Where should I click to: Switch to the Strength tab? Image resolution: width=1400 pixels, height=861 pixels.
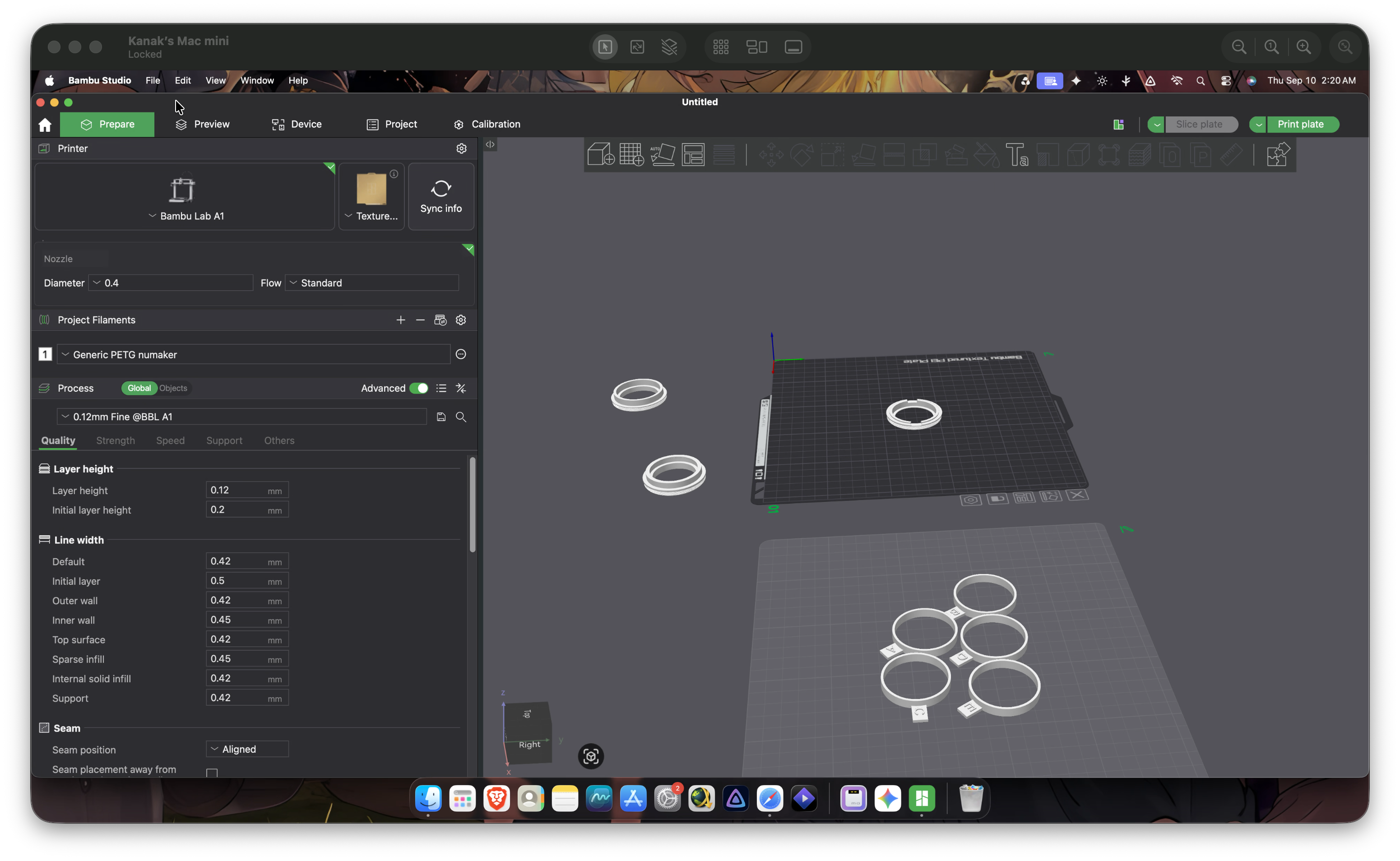[x=116, y=440]
